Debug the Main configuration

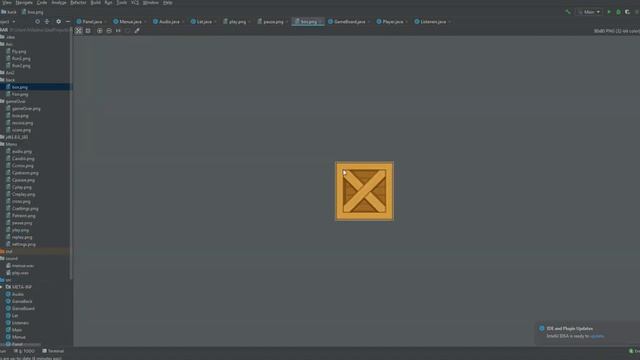(x=618, y=12)
